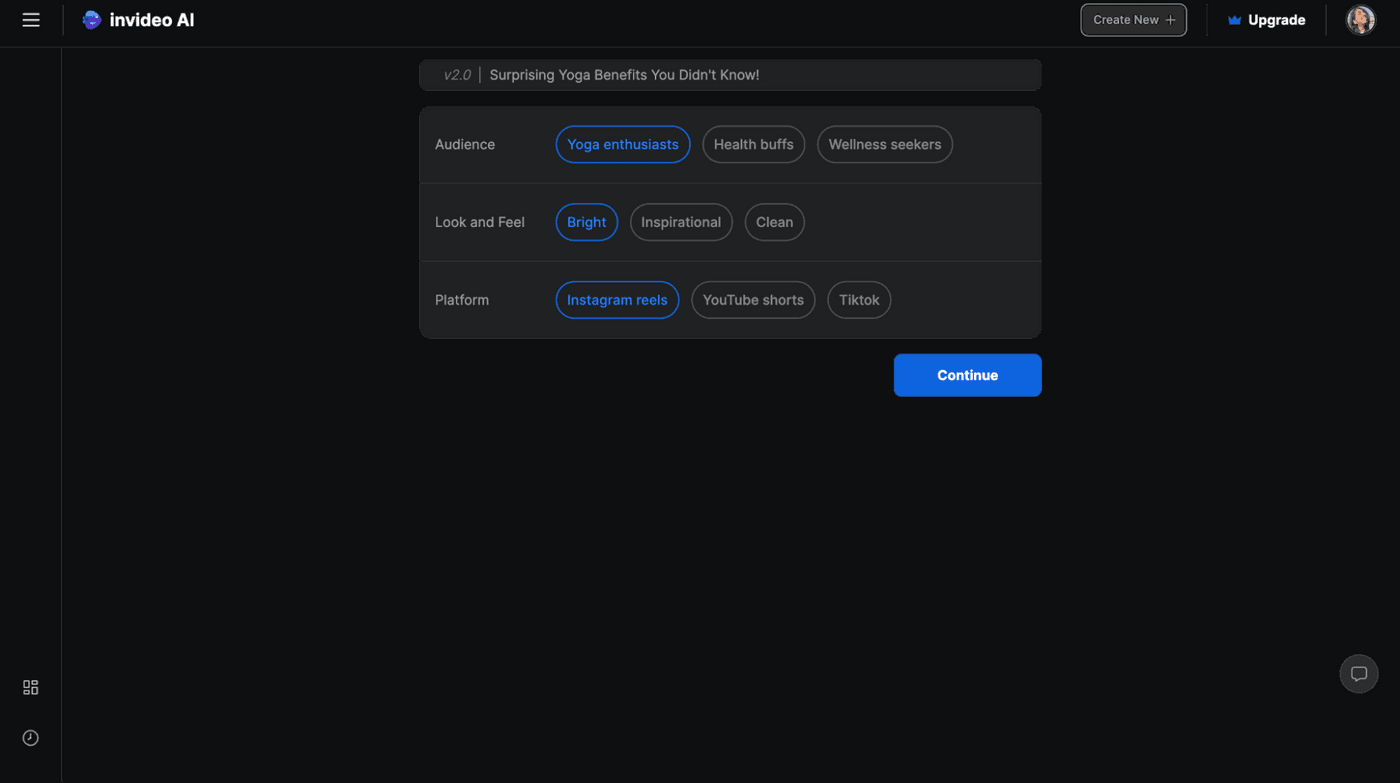Open history via the clock icon
The image size is (1400, 783).
point(31,738)
